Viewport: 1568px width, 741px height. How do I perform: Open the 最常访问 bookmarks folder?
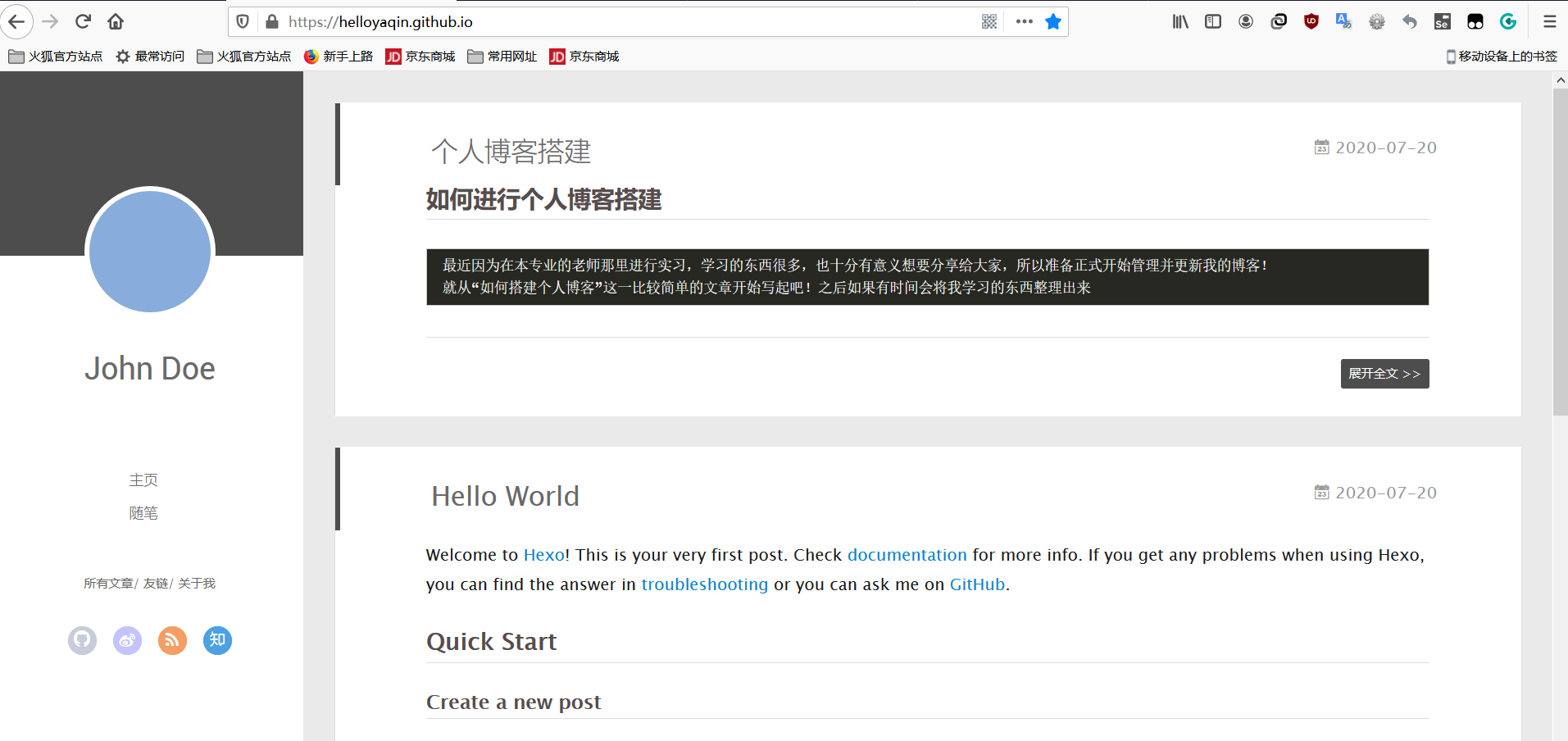click(x=149, y=56)
